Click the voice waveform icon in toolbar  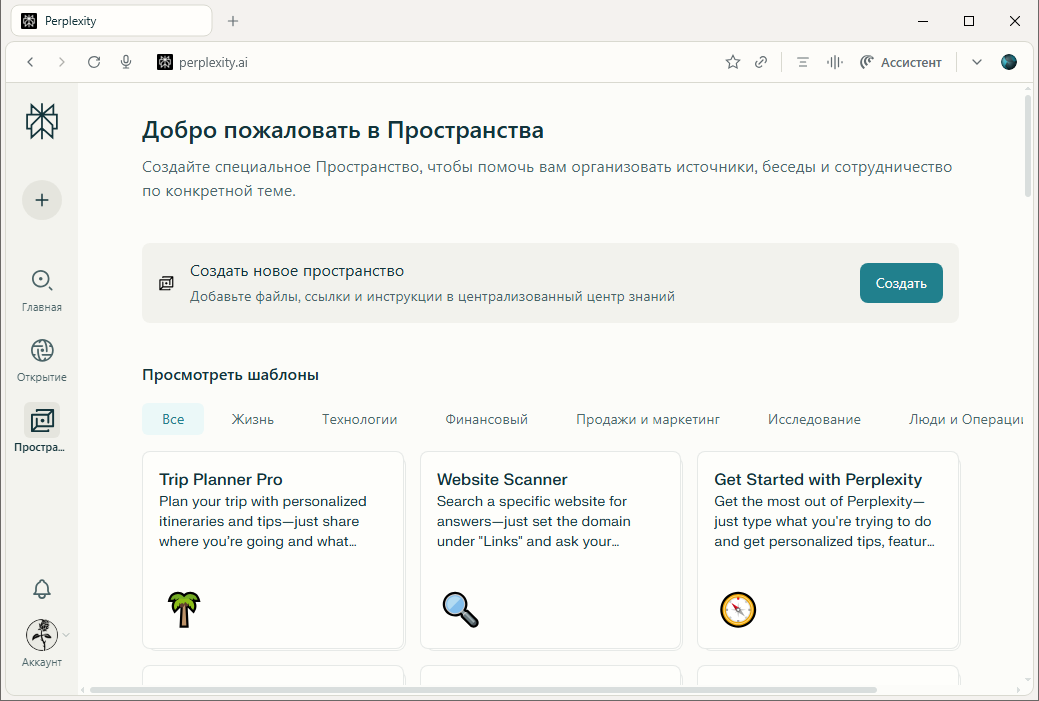tap(834, 62)
